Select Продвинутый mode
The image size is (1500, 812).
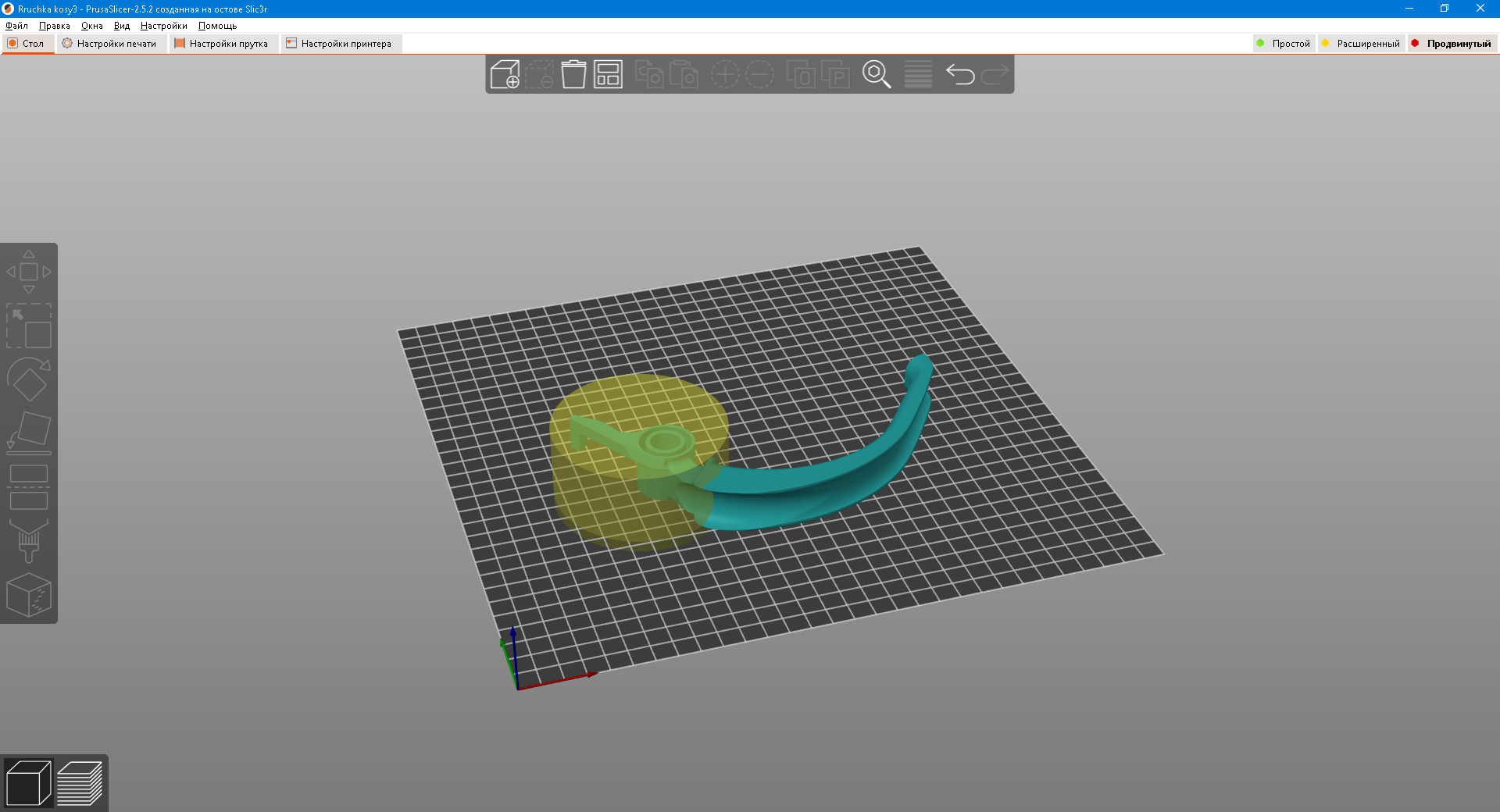(x=1452, y=44)
